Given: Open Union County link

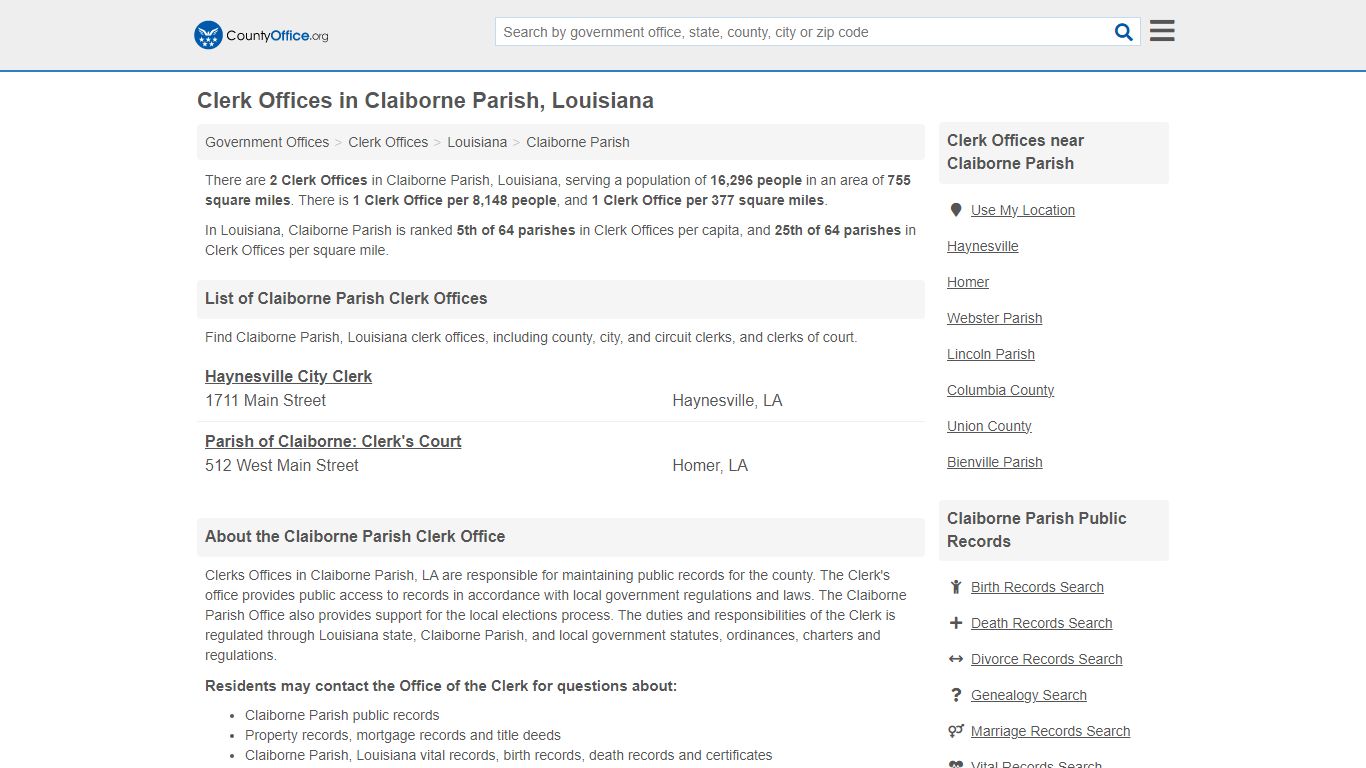Looking at the screenshot, I should click(989, 426).
